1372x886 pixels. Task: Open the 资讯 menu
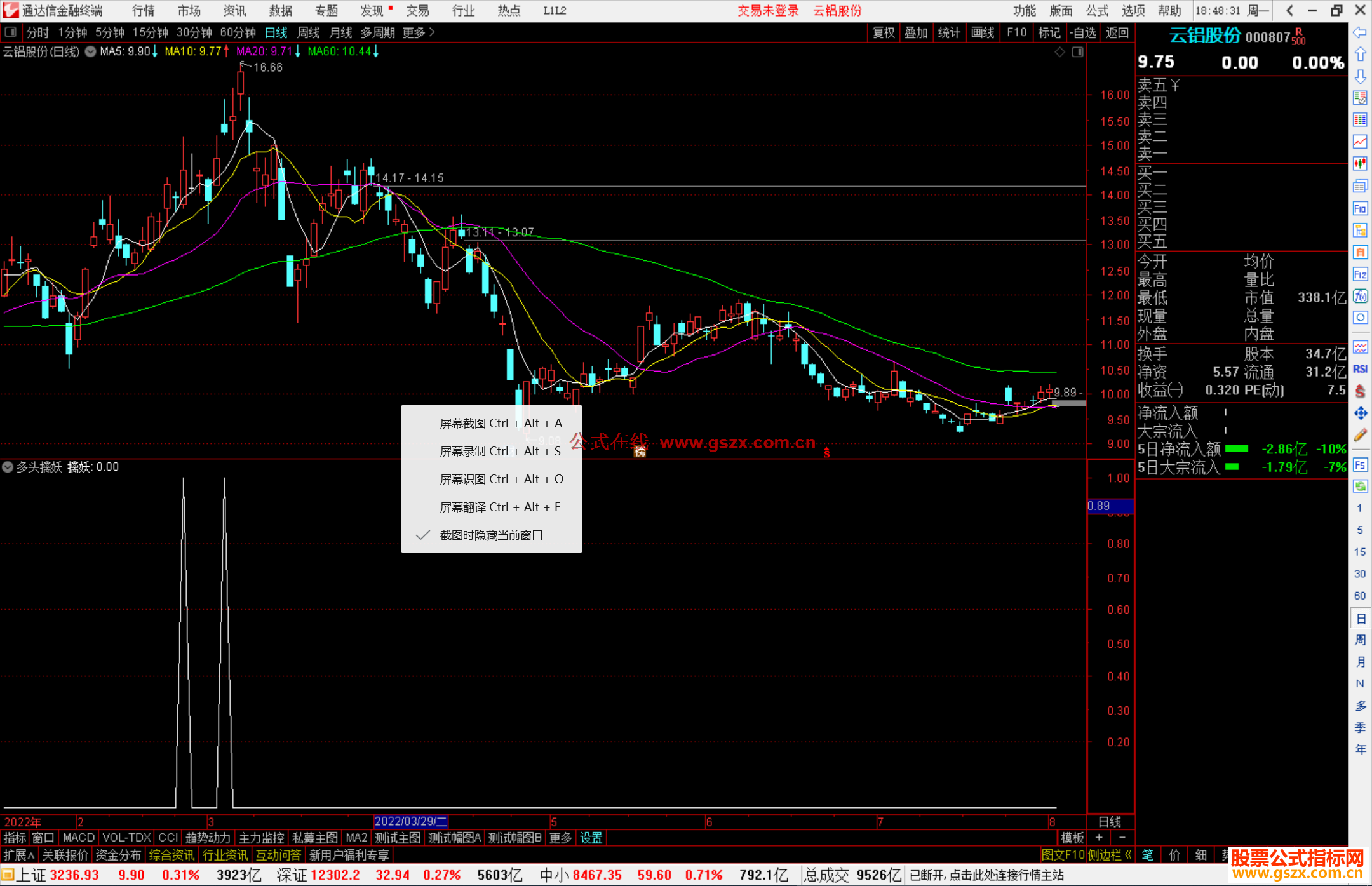234,11
